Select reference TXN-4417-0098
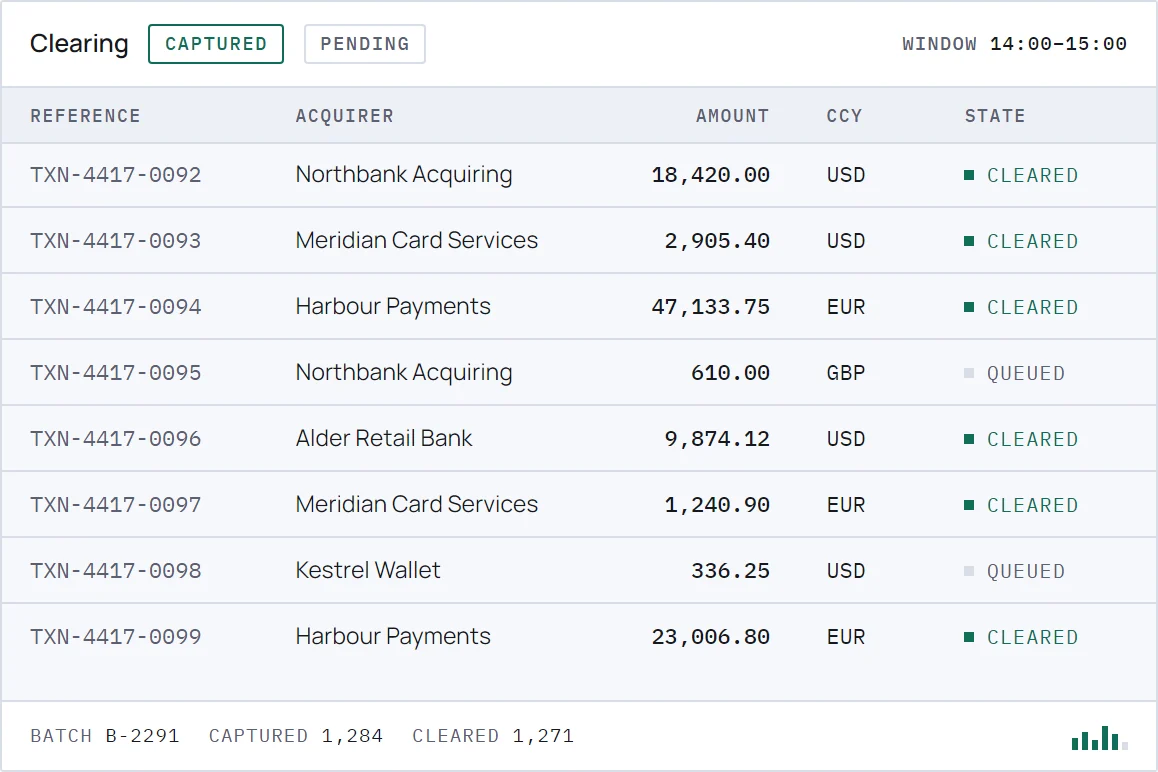 115,571
